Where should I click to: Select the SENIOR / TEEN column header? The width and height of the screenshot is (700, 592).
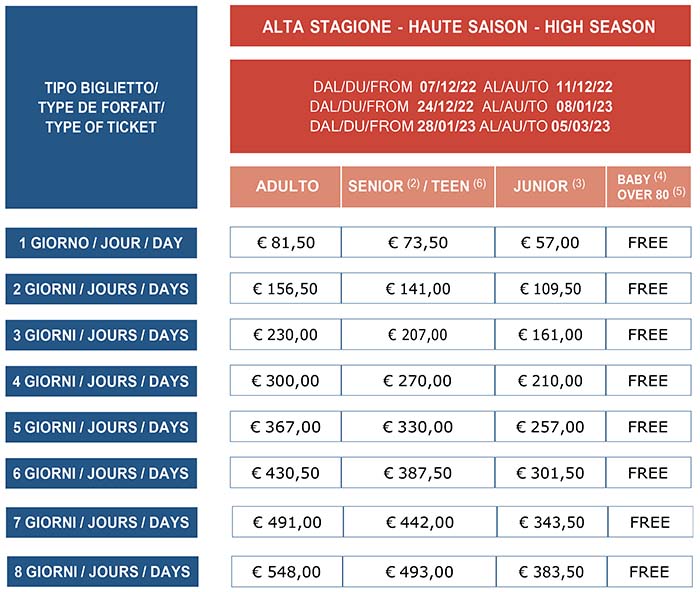coord(418,186)
